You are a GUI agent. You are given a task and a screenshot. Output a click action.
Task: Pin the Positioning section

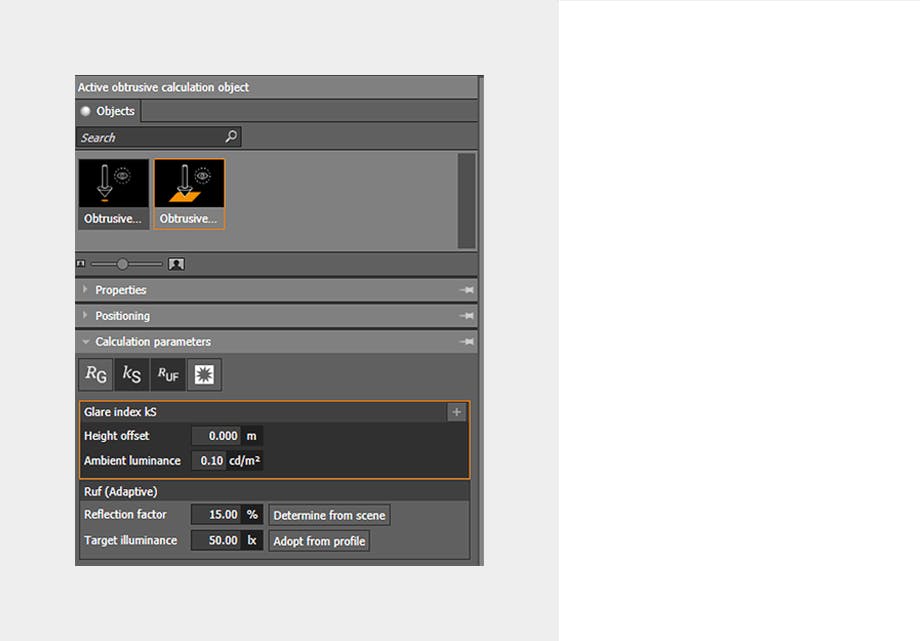coord(466,316)
